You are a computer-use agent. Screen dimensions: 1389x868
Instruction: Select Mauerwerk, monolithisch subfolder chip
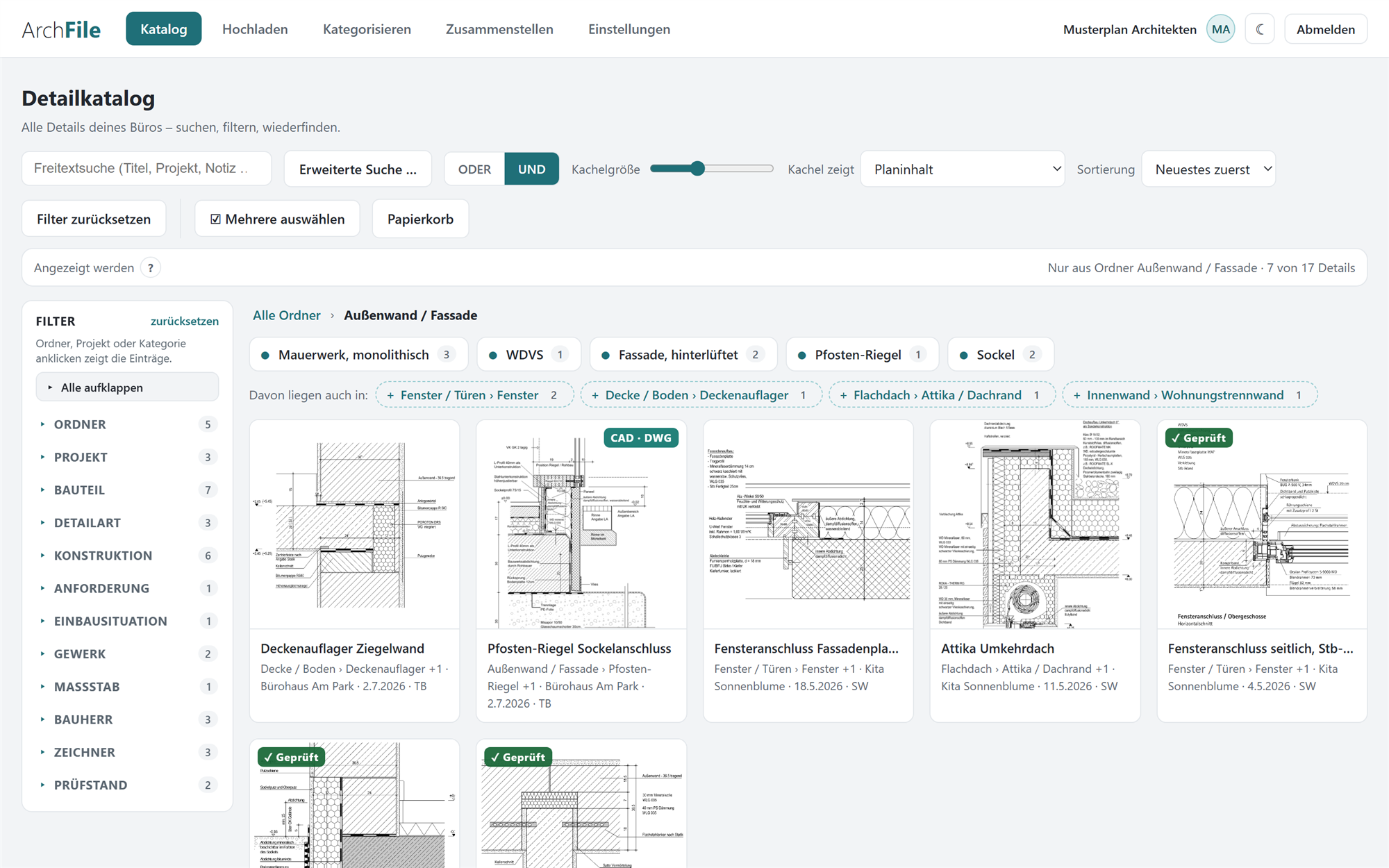(359, 355)
